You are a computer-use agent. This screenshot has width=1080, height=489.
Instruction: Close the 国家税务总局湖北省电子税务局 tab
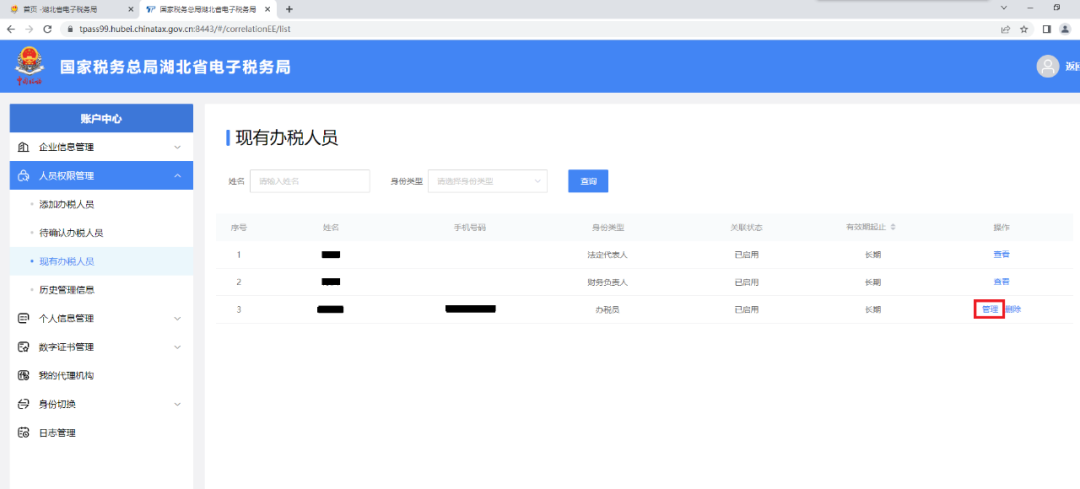268,10
